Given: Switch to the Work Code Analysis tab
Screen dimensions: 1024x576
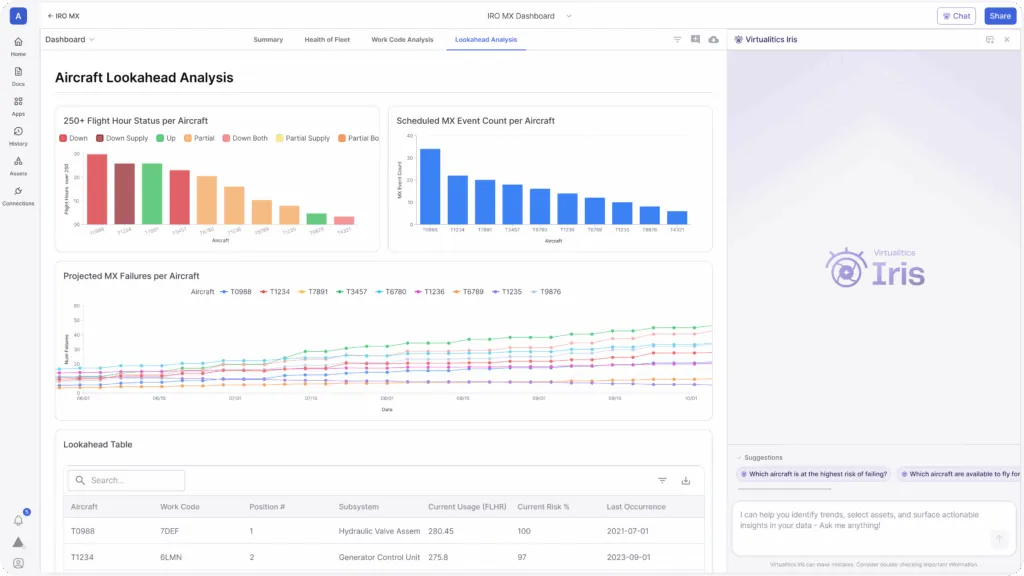Looking at the screenshot, I should [x=402, y=40].
